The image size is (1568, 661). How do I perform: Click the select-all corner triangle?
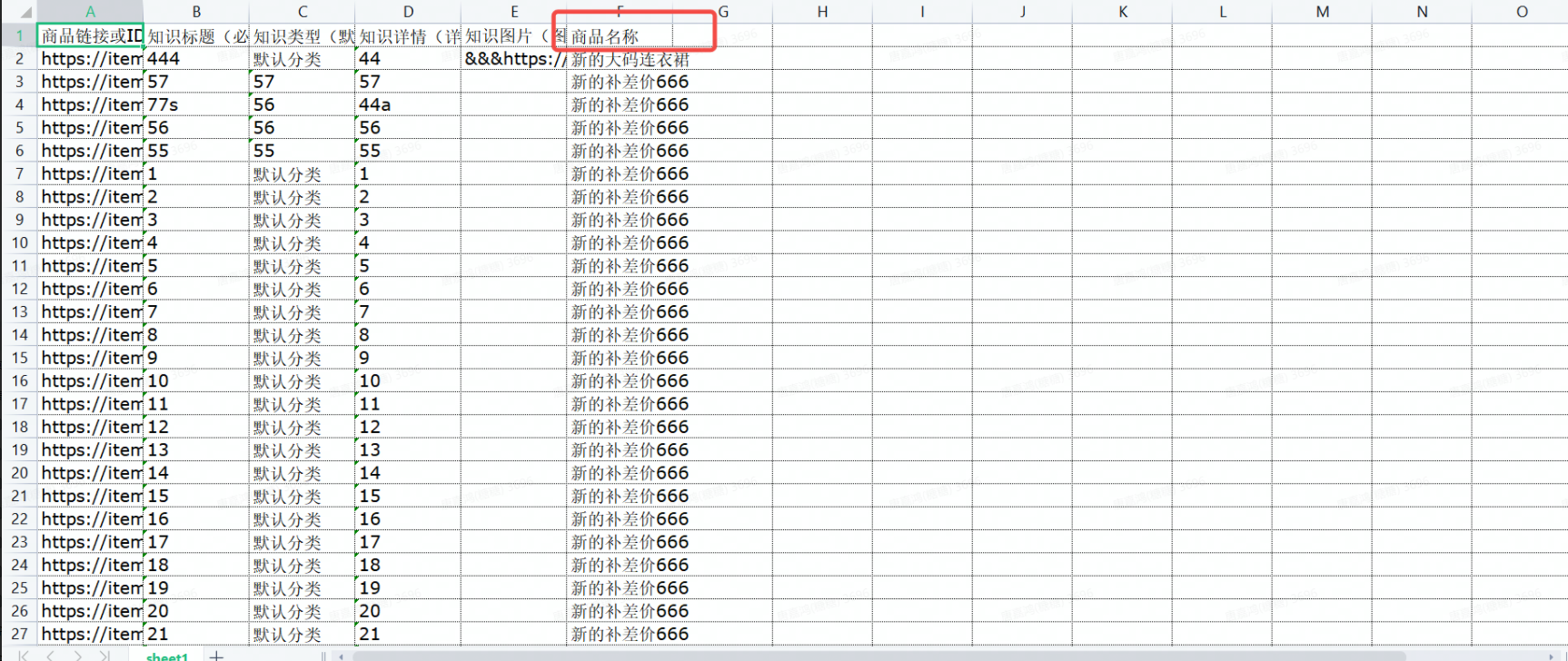(25, 13)
